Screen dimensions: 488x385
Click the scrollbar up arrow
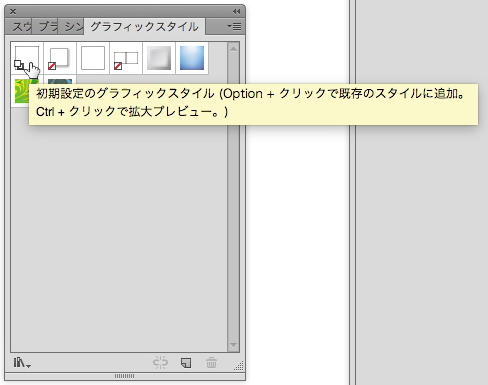pyautogui.click(x=233, y=49)
